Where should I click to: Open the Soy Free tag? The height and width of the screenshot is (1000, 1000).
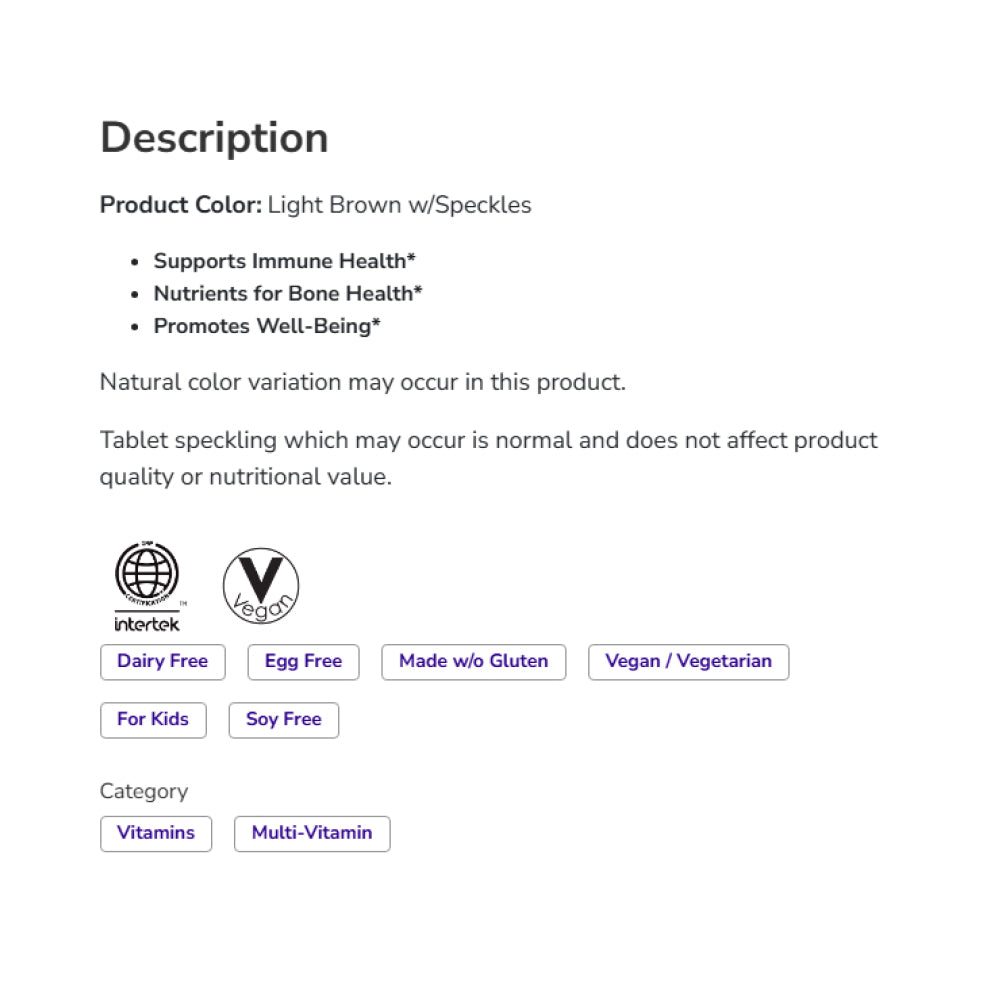[284, 720]
